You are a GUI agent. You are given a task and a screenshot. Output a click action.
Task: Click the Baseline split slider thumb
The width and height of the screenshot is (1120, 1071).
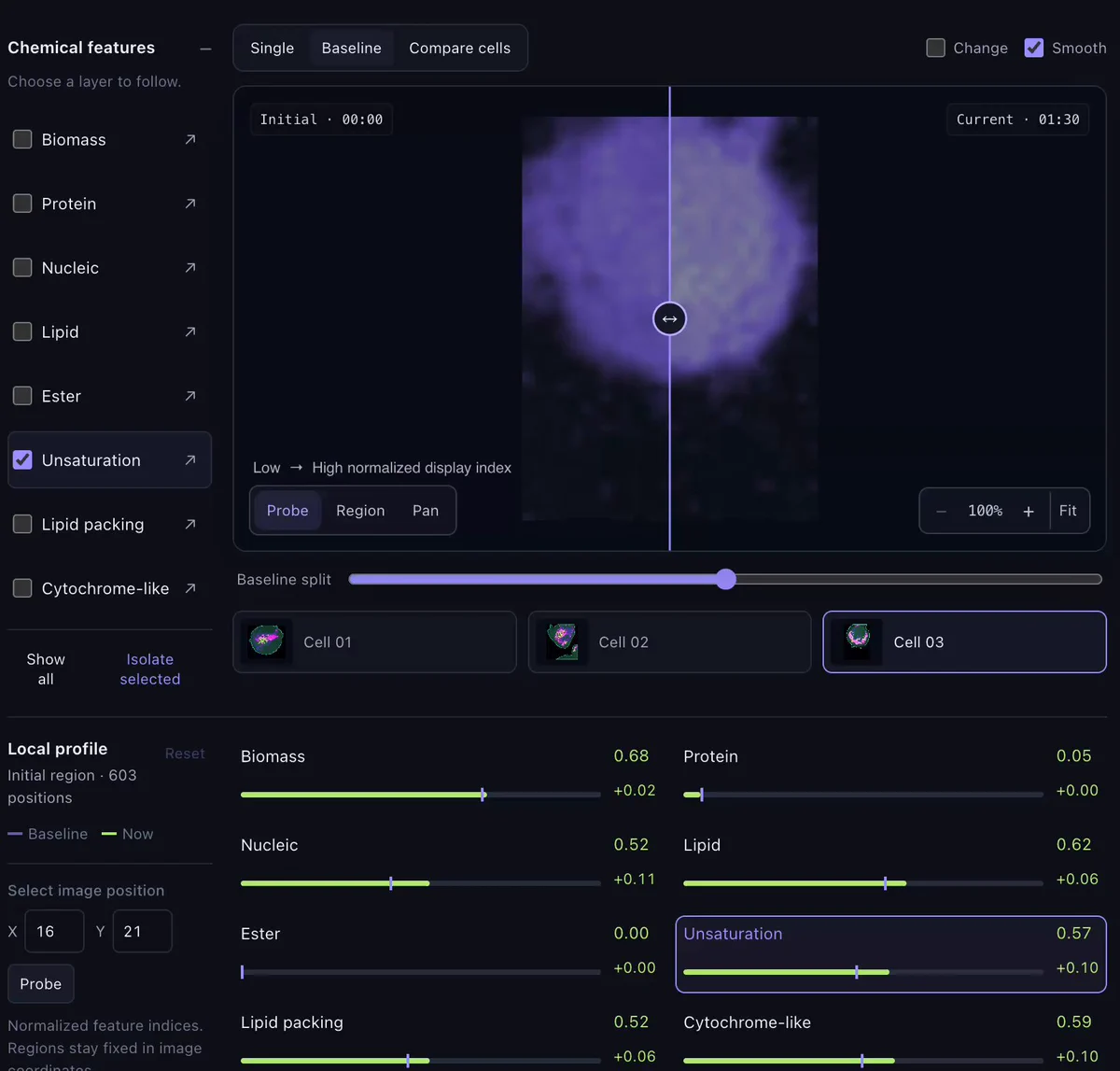point(726,580)
